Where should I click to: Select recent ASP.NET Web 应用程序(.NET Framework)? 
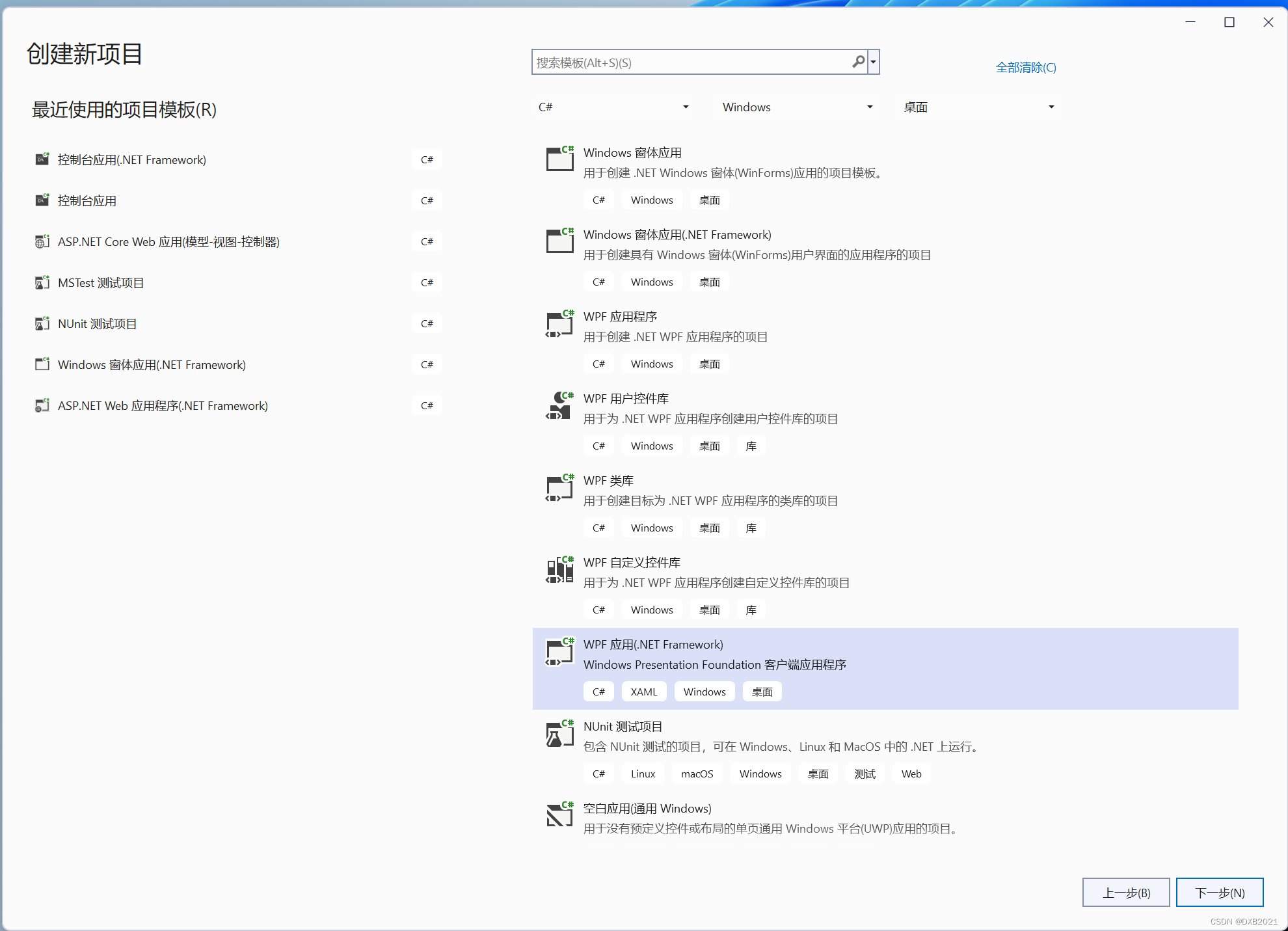coord(237,405)
